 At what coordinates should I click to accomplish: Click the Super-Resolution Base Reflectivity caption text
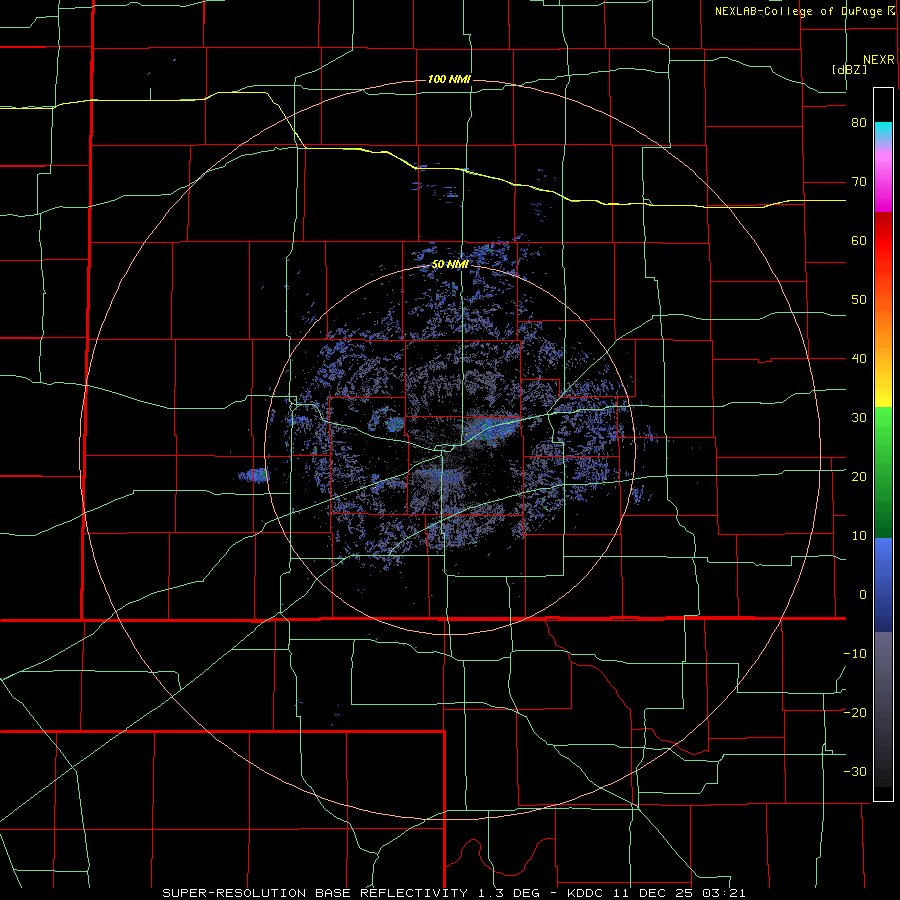click(454, 893)
